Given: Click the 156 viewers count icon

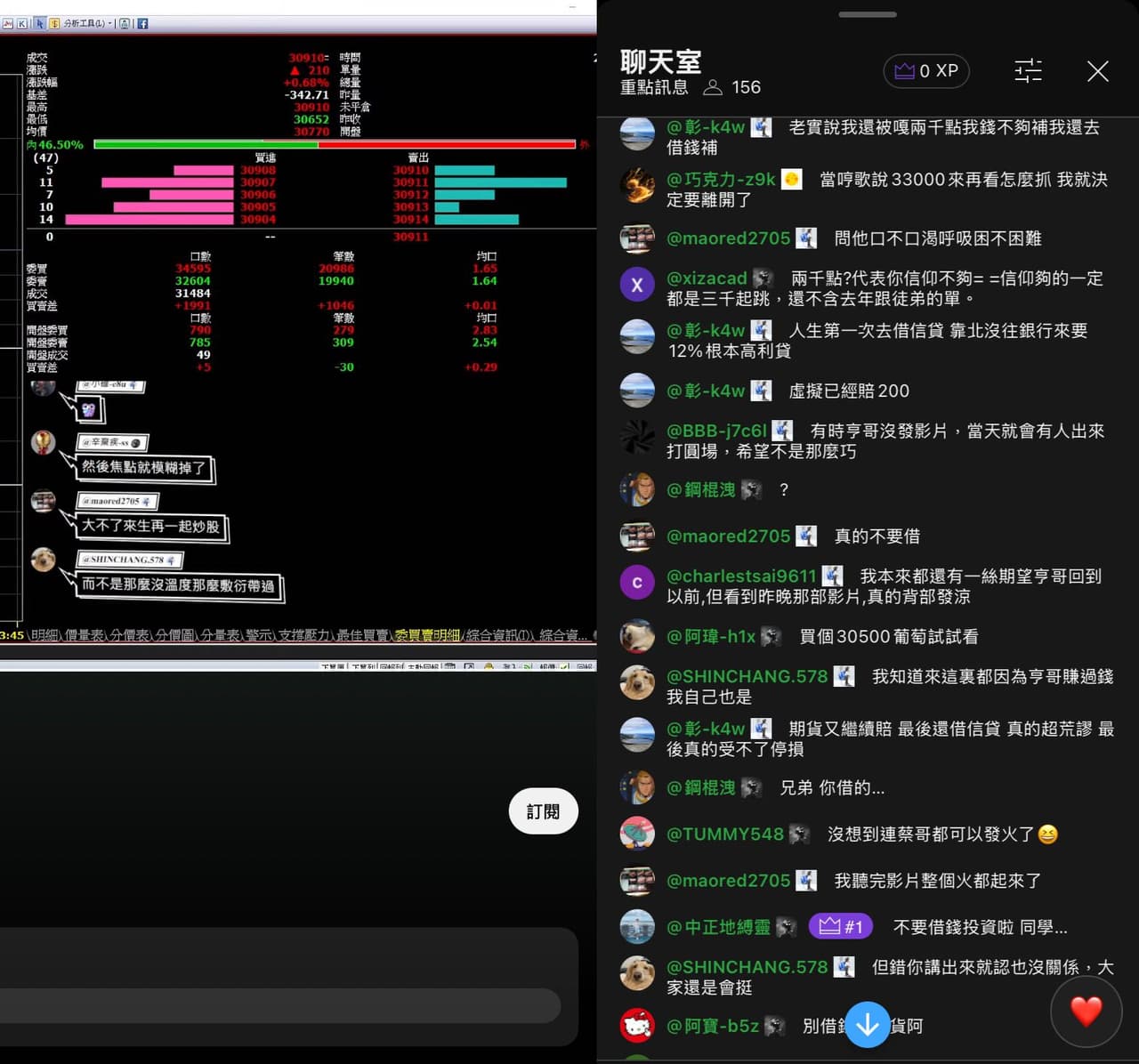Looking at the screenshot, I should [x=713, y=87].
